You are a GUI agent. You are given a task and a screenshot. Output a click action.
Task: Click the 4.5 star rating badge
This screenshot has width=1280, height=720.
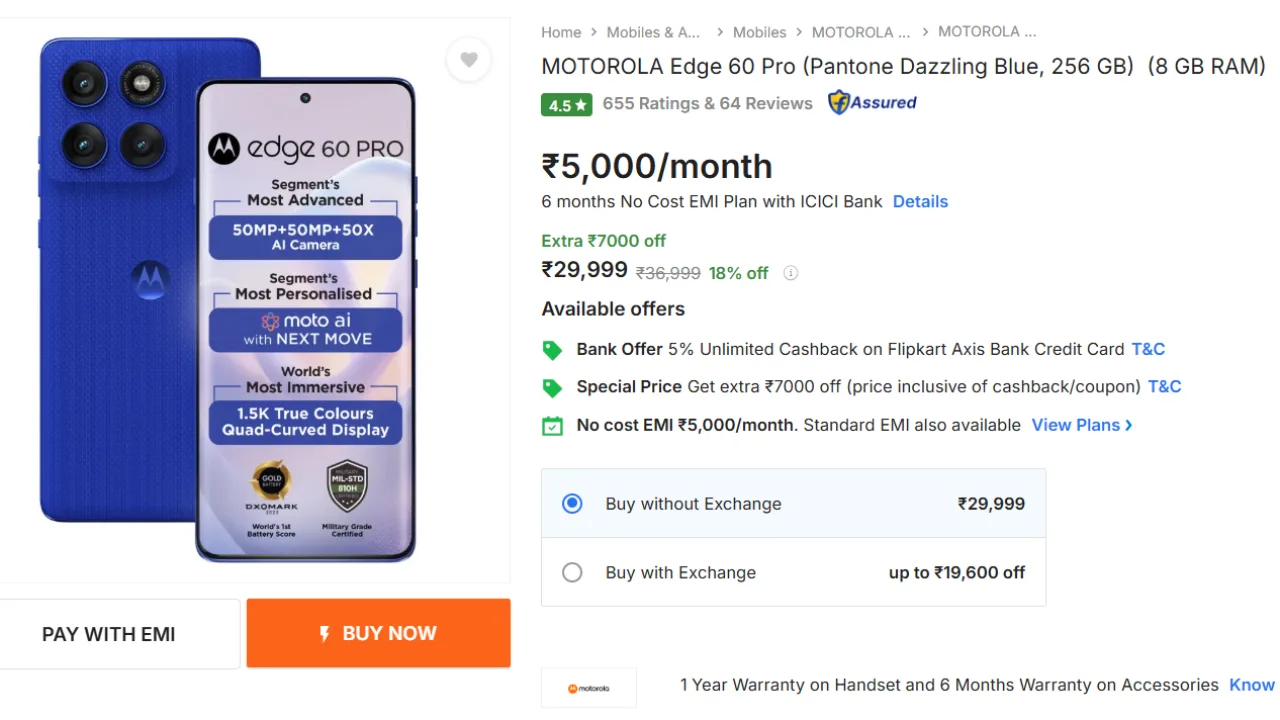pyautogui.click(x=566, y=104)
